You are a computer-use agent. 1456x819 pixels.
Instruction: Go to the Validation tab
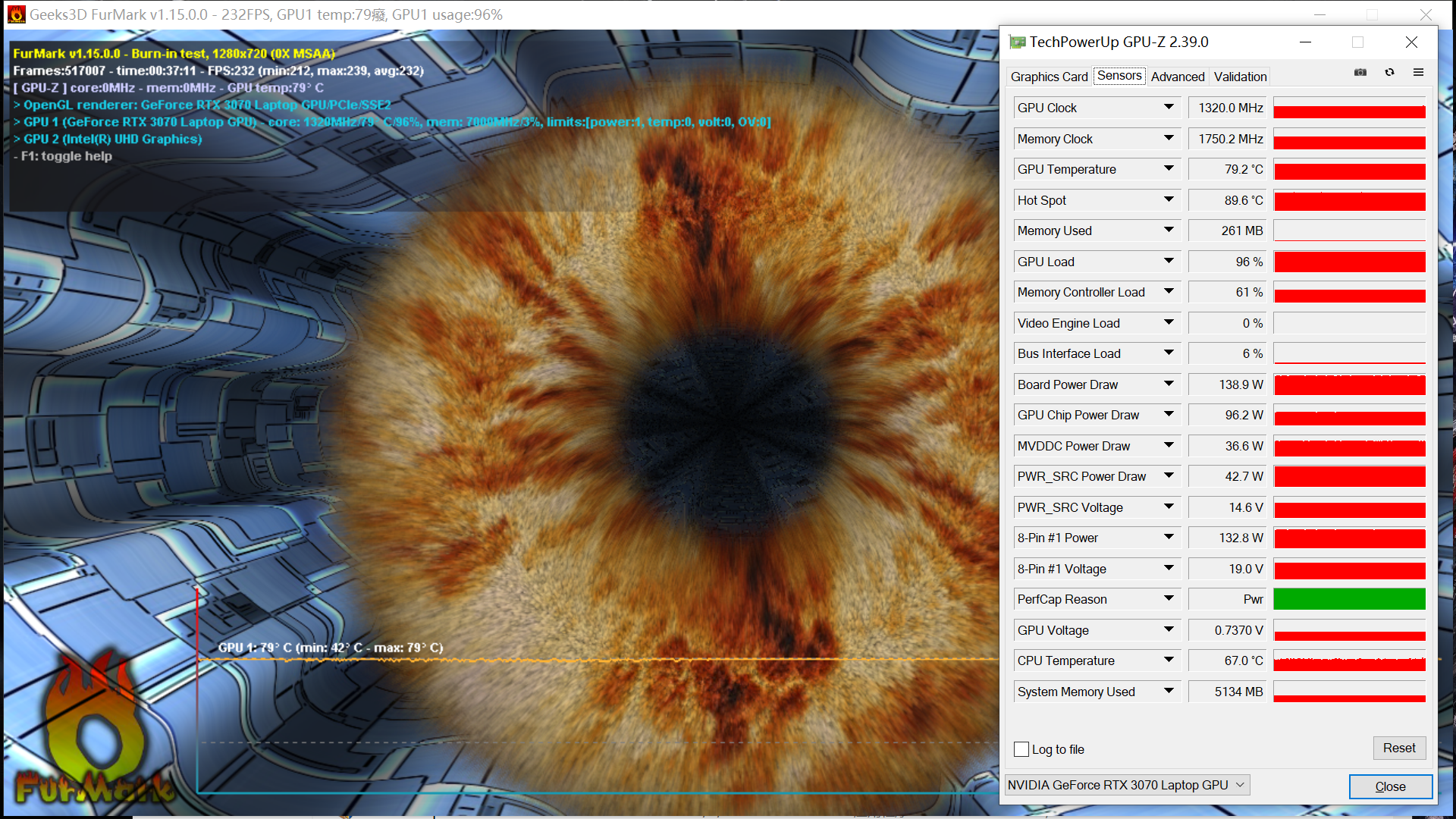pos(1240,77)
